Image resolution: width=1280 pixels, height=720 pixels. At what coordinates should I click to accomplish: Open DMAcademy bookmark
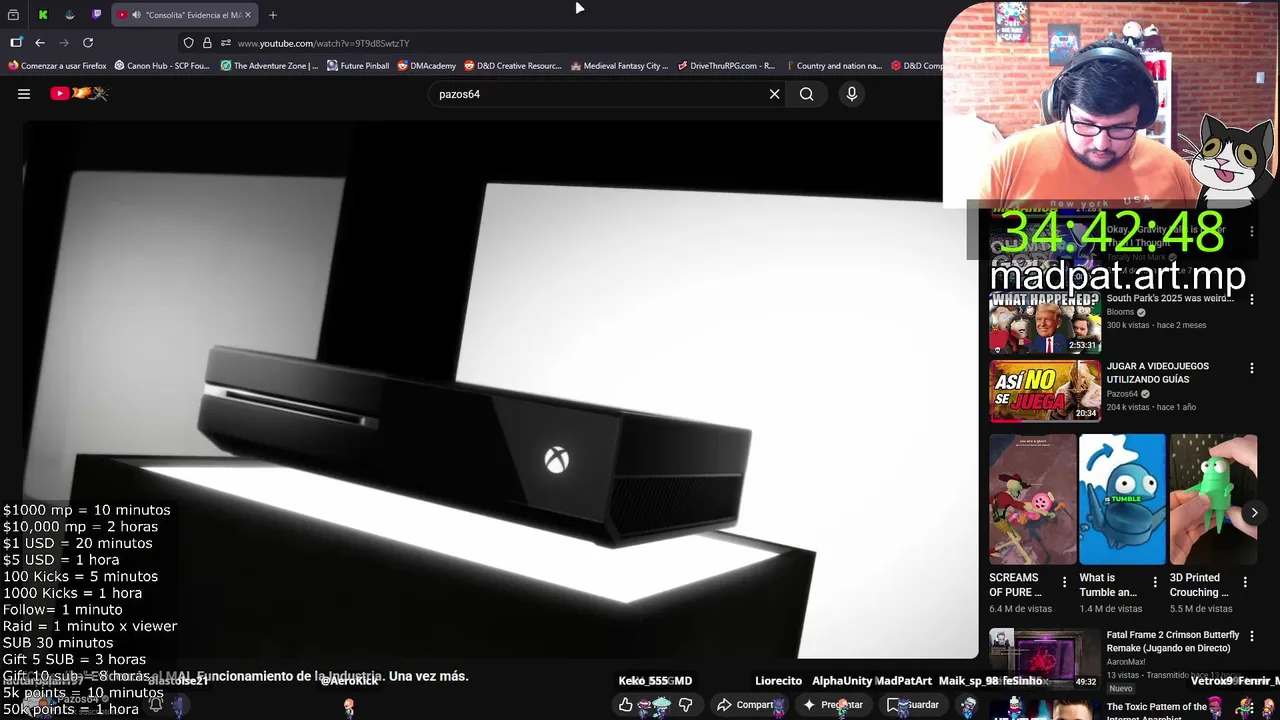pos(426,66)
